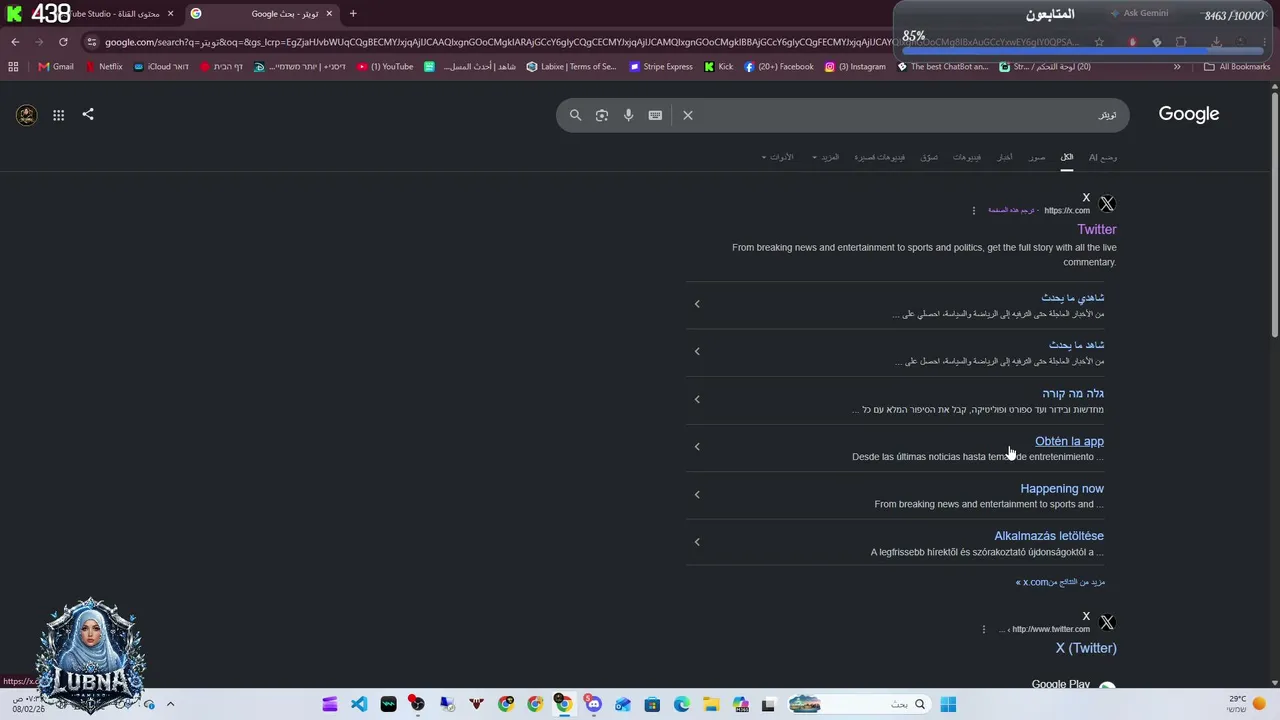Expand chevron on the Obtén la app row
Screen dimensions: 1280x720
coord(697,446)
